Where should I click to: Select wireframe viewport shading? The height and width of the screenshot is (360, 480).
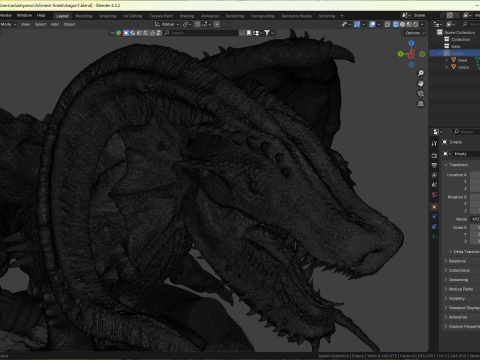coord(396,24)
